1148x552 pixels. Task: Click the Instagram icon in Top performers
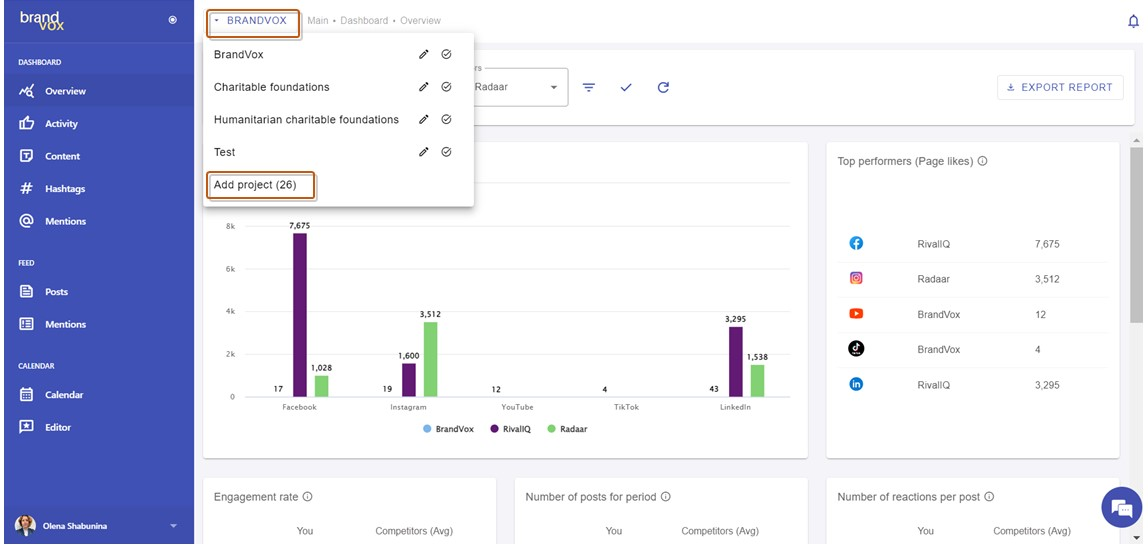click(856, 279)
